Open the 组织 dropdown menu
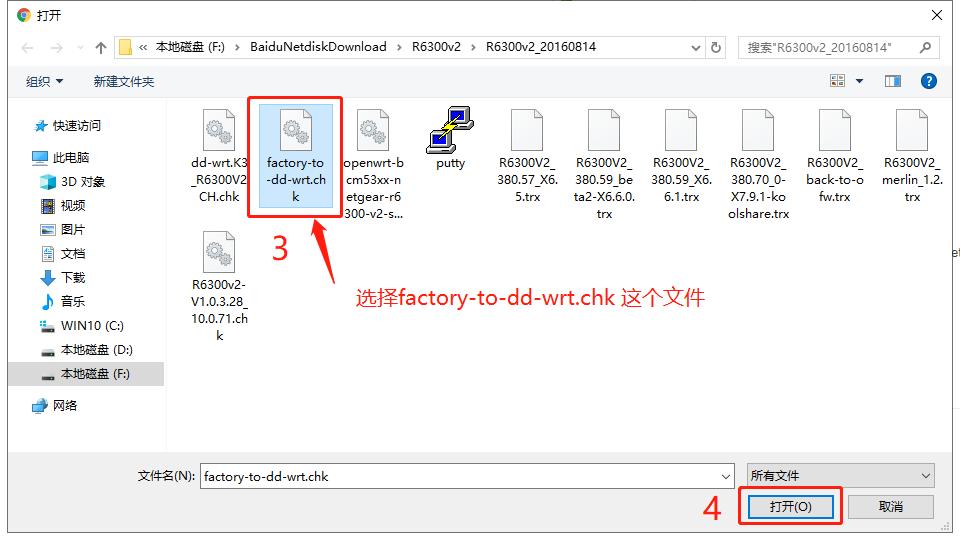Viewport: 960px width, 540px height. tap(44, 81)
